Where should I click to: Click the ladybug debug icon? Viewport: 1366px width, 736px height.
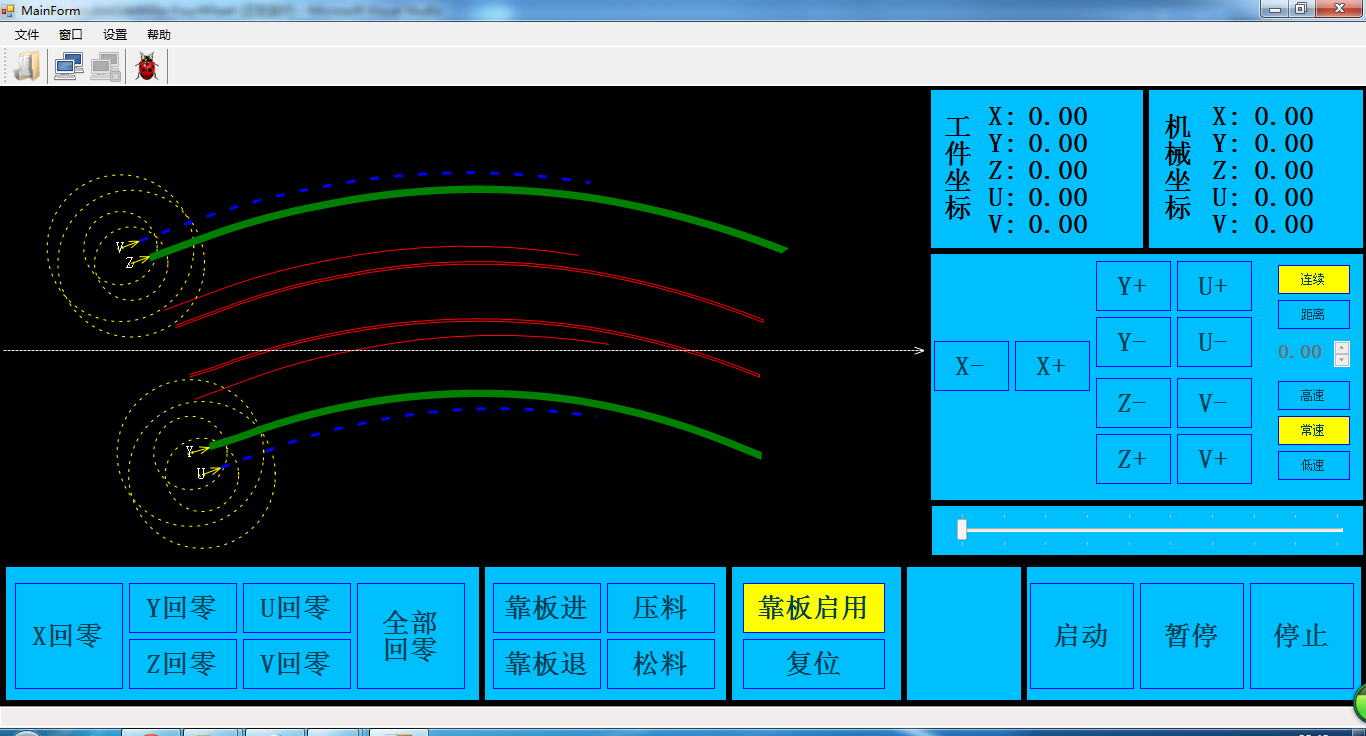point(147,67)
